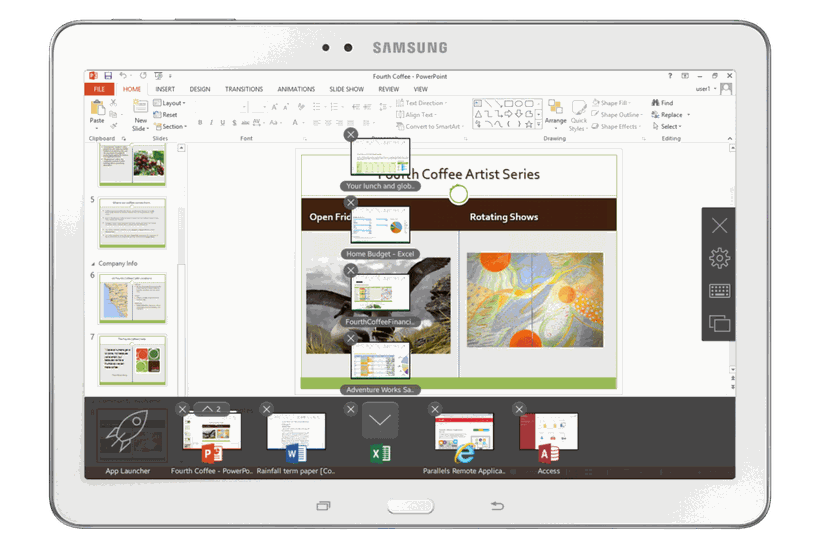Viewport: 820px width, 547px height.
Task: Click Convert to SmartArt
Action: pos(430,127)
